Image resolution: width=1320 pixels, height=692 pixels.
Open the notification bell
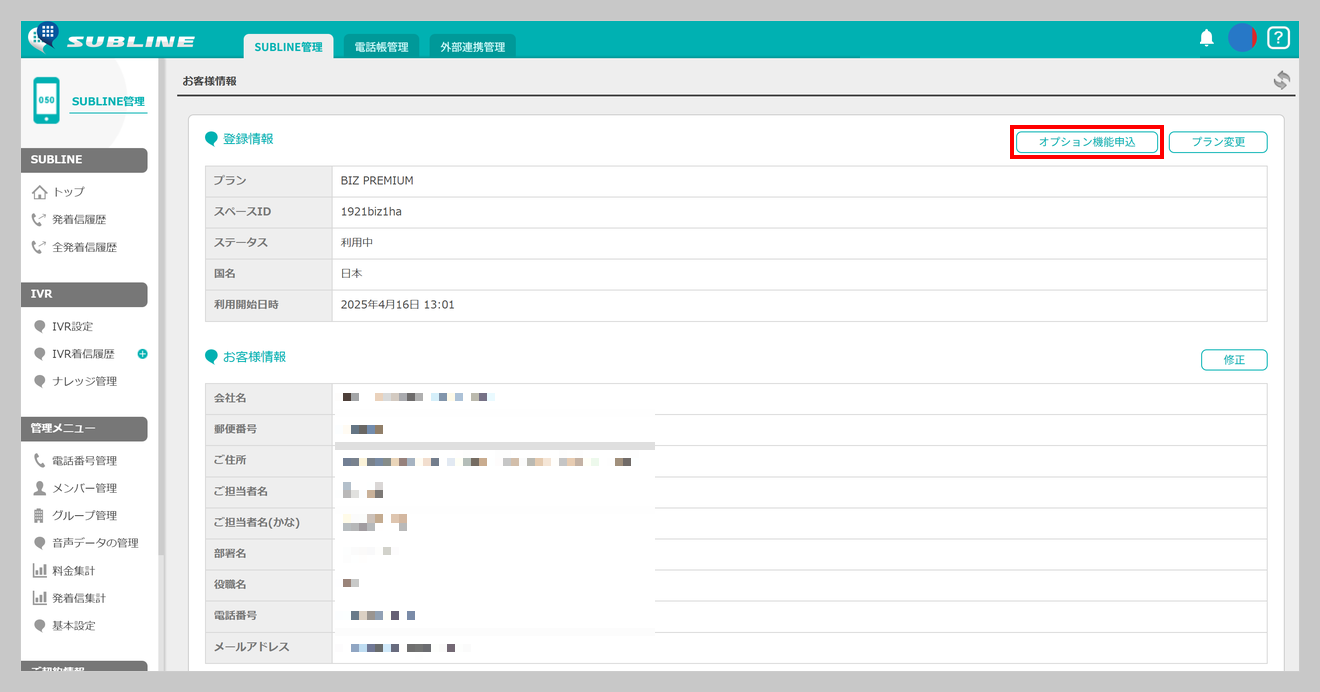coord(1207,38)
